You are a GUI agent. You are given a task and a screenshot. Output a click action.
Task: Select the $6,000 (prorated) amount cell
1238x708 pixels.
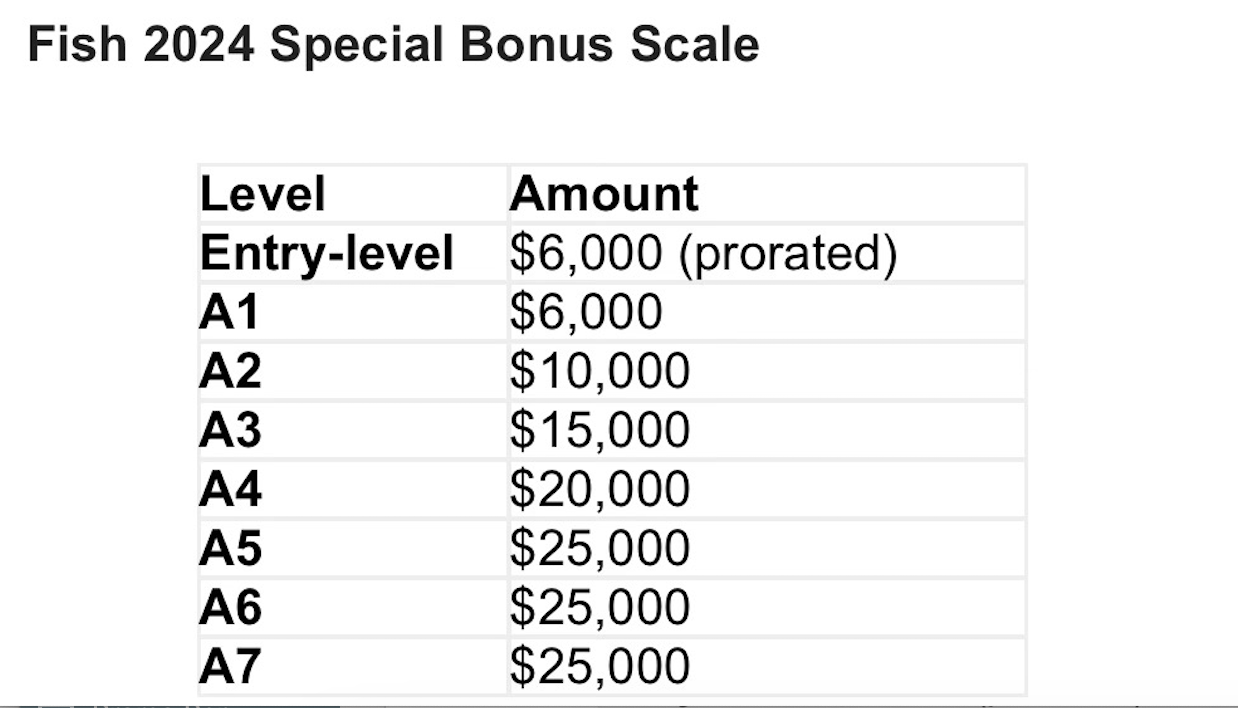(x=703, y=254)
